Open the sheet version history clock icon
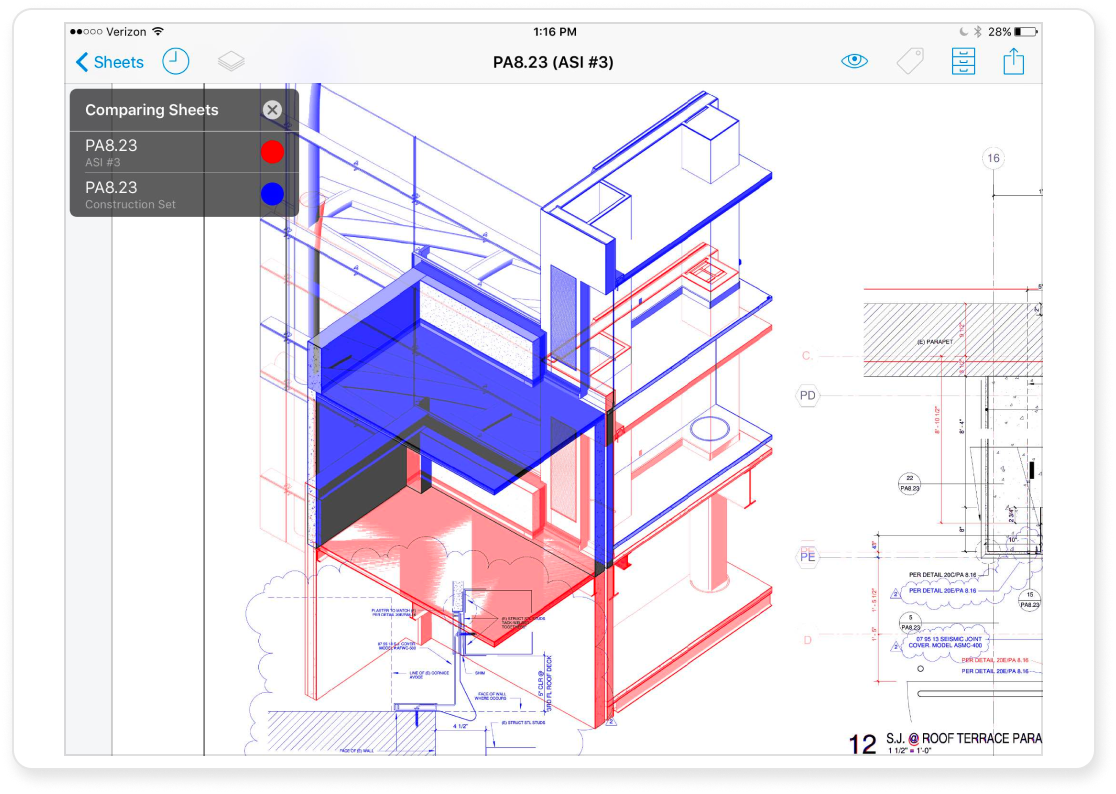Image resolution: width=1116 pixels, height=794 pixels. tap(176, 62)
